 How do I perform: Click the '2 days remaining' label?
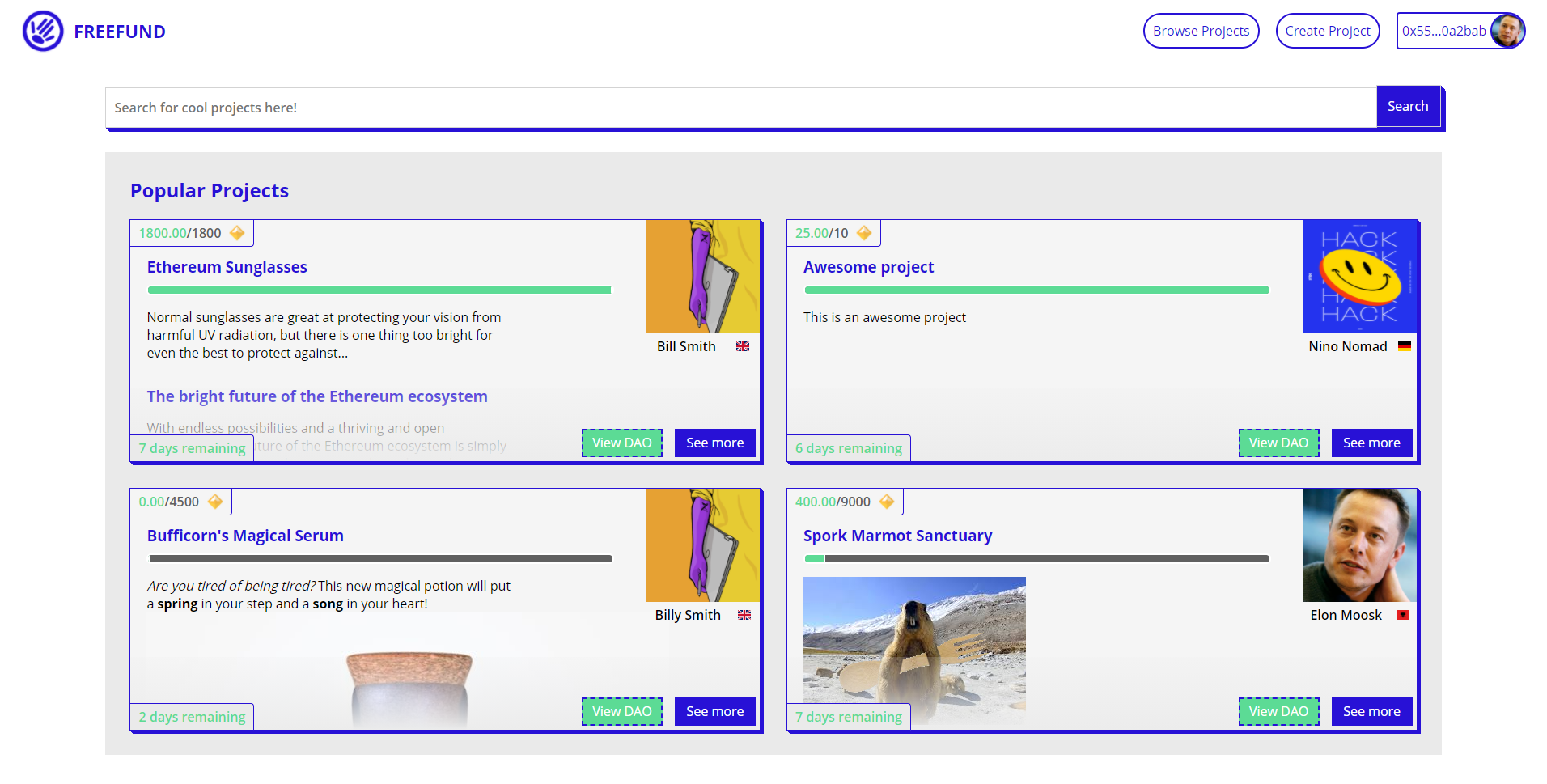pyautogui.click(x=192, y=717)
